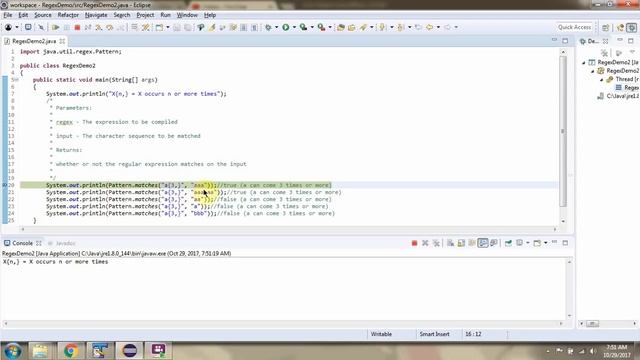Image resolution: width=640 pixels, height=360 pixels.
Task: Open dropdown beside Run with Coverage button
Action: click(312, 27)
